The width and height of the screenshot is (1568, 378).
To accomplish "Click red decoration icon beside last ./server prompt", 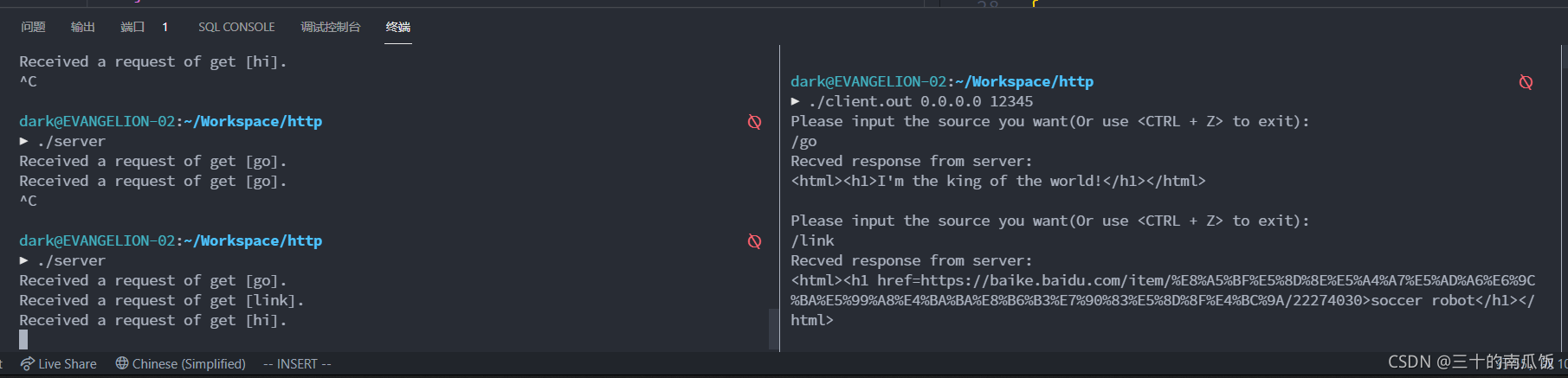I will (x=754, y=241).
